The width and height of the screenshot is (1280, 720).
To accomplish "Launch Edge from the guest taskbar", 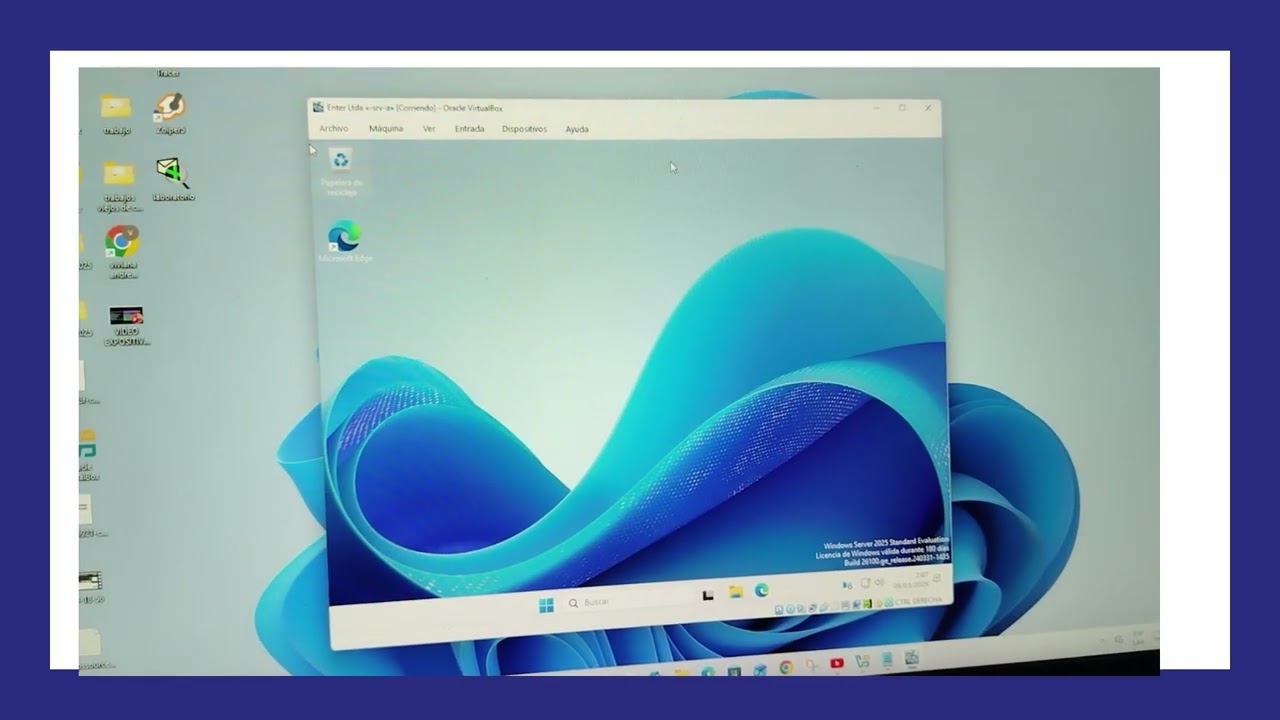I will click(762, 590).
